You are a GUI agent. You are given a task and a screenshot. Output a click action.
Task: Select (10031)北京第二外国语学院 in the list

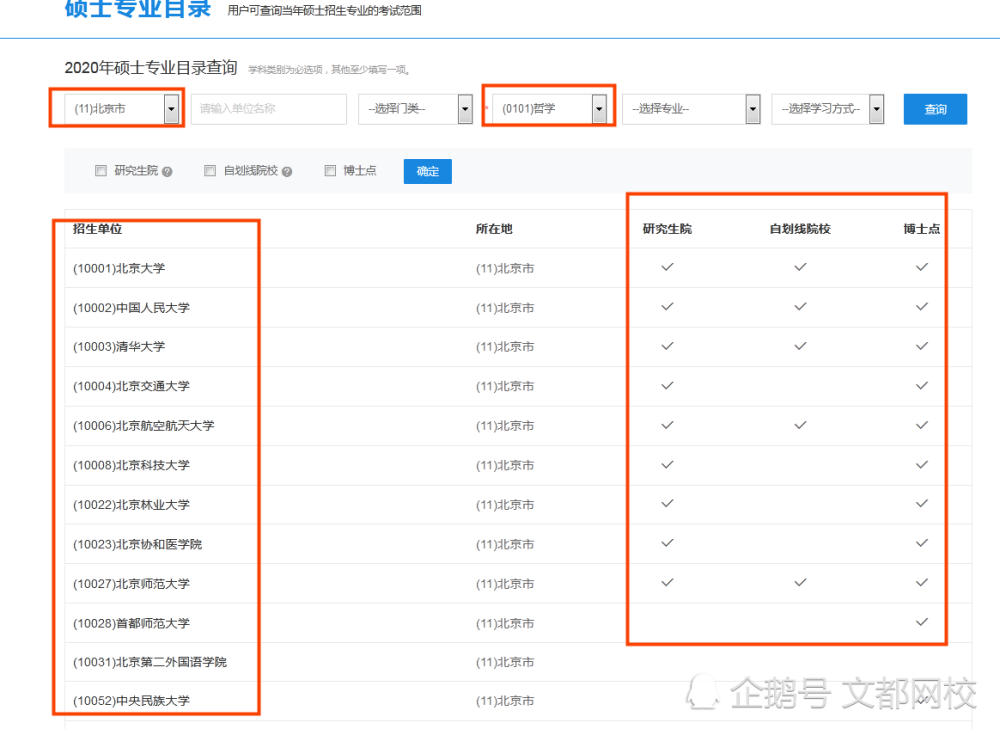(x=150, y=663)
